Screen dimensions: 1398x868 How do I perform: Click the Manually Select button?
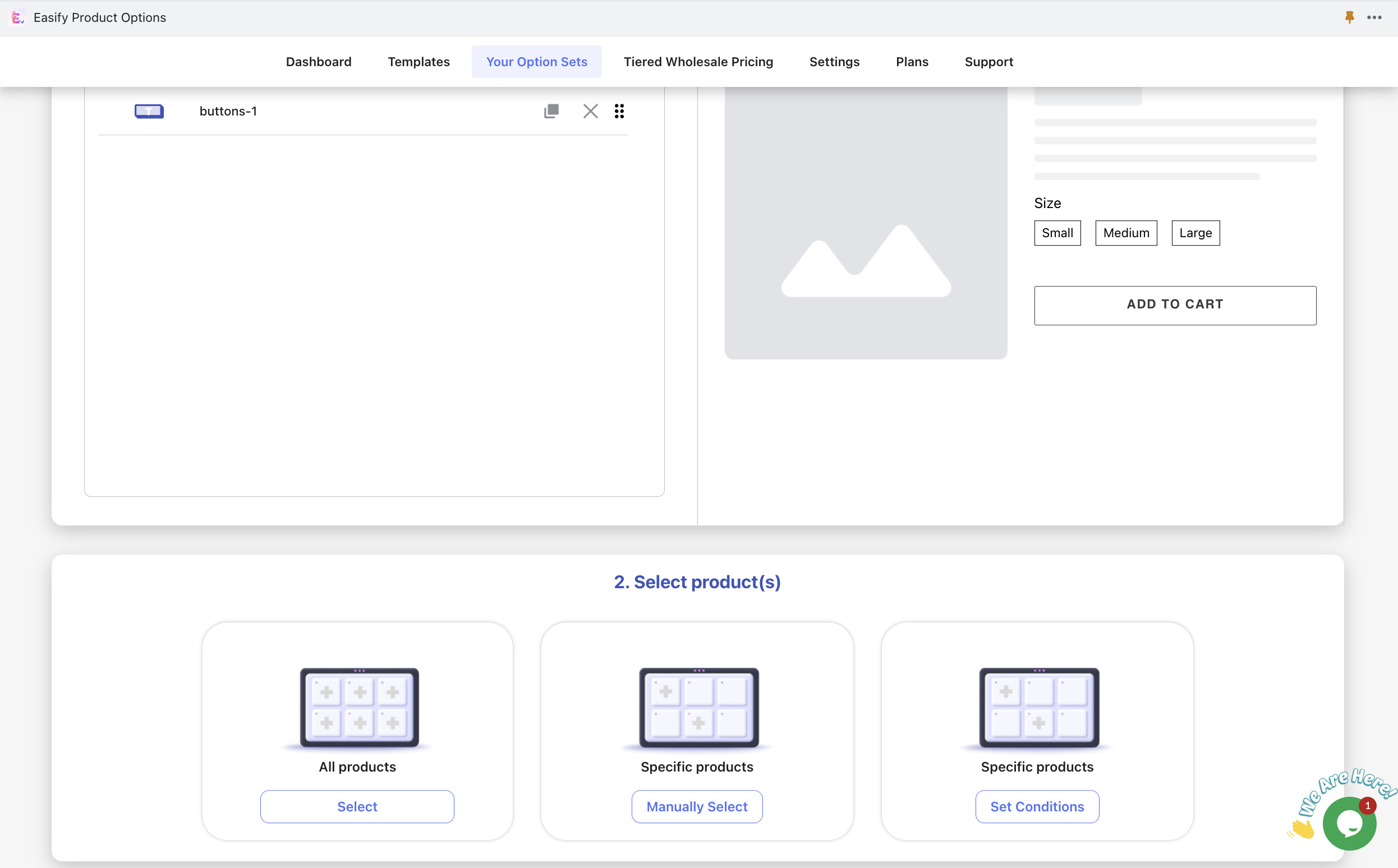point(697,806)
